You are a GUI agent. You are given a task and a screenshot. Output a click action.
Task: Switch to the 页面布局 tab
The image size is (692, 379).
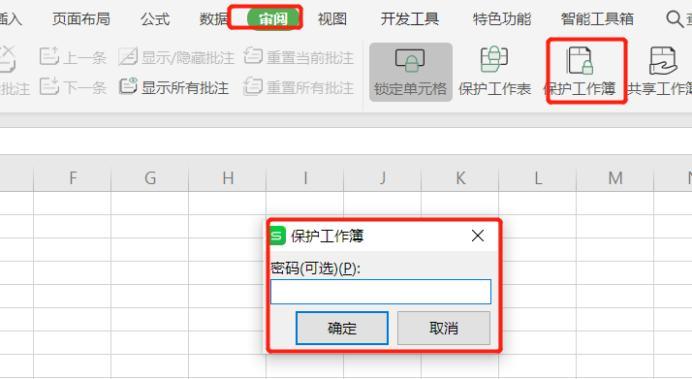tap(81, 19)
